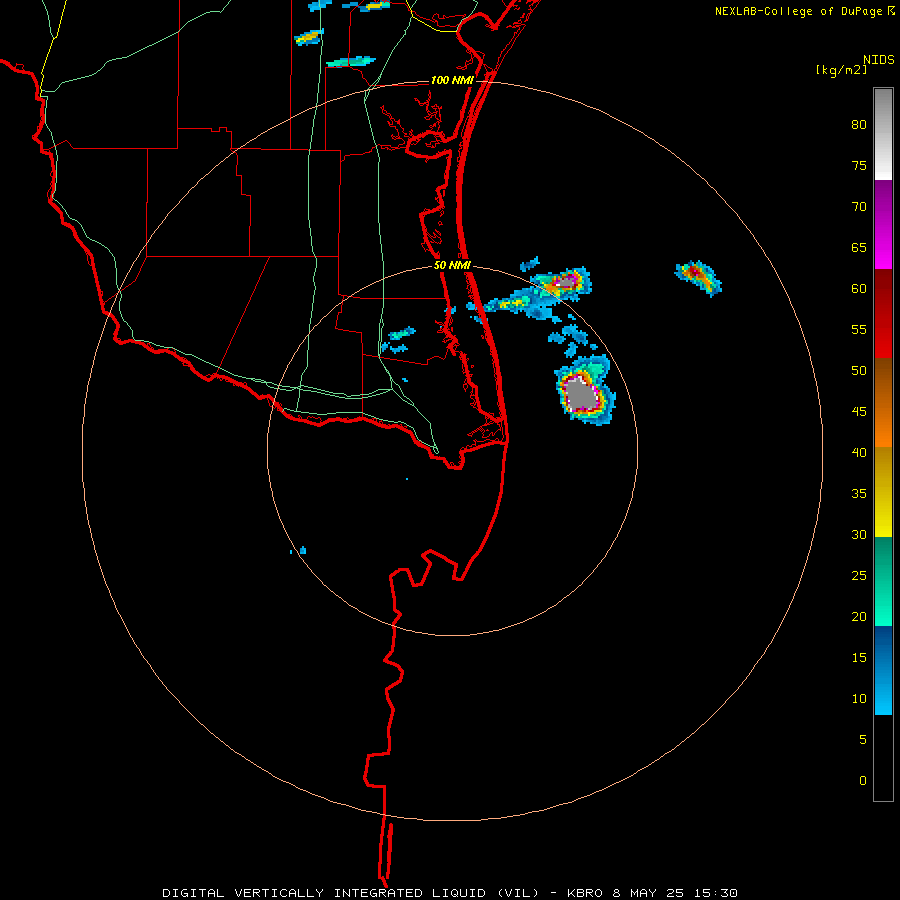Viewport: 900px width, 900px height.
Task: Click the 65 value on the color scale
Action: point(859,247)
